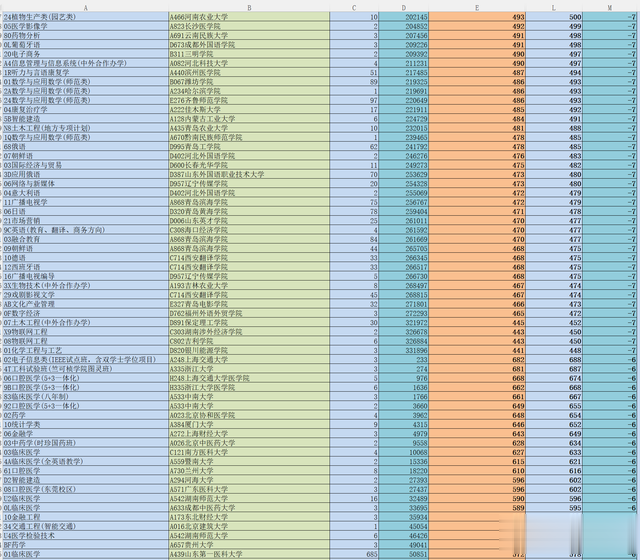Click cell 'A023北京协和医学院'
The image size is (640, 560).
249,415
